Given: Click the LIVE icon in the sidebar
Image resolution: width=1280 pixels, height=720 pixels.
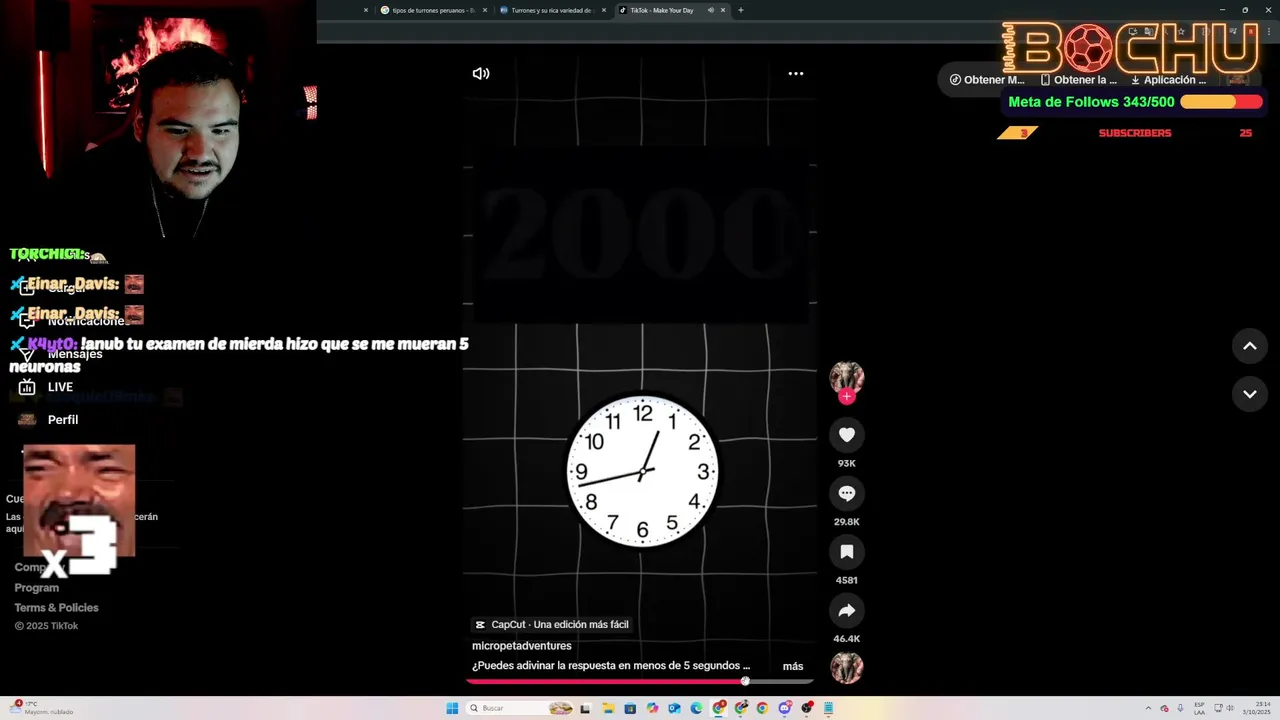Looking at the screenshot, I should pos(27,387).
